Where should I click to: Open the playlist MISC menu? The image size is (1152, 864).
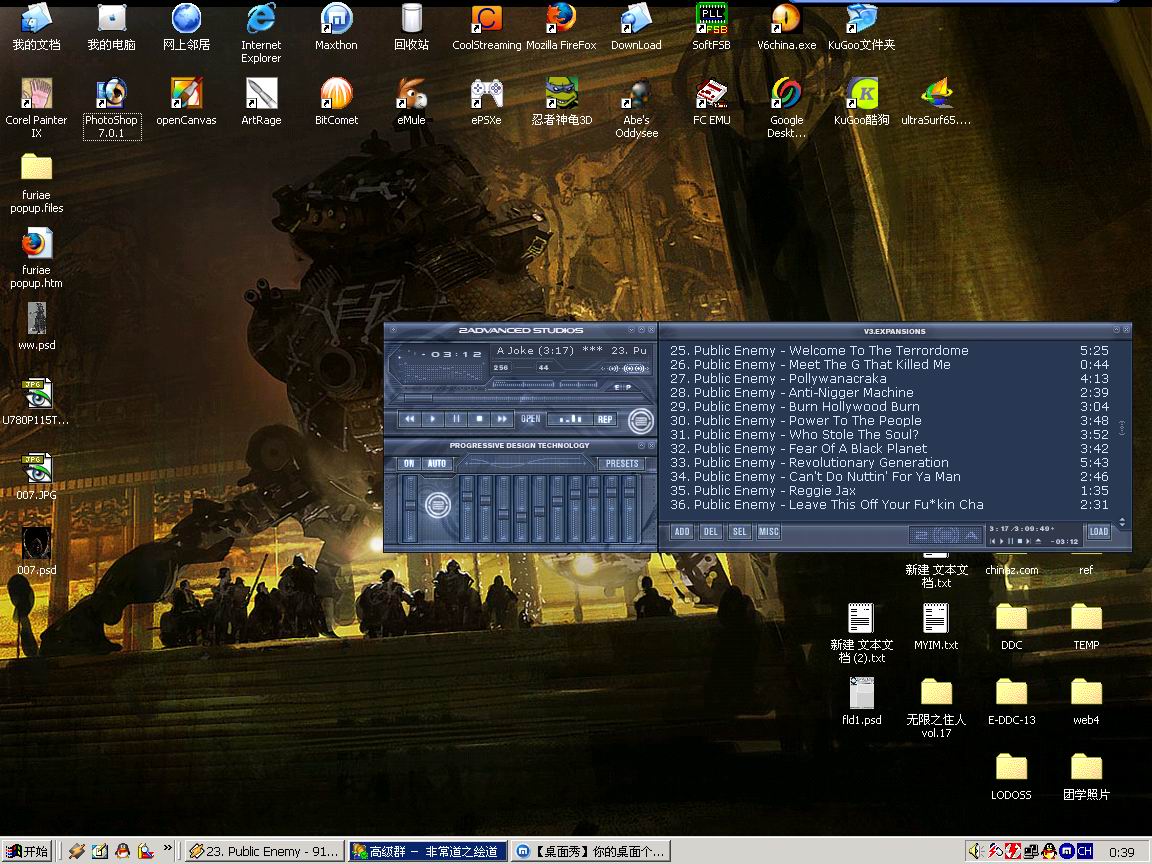[x=768, y=531]
